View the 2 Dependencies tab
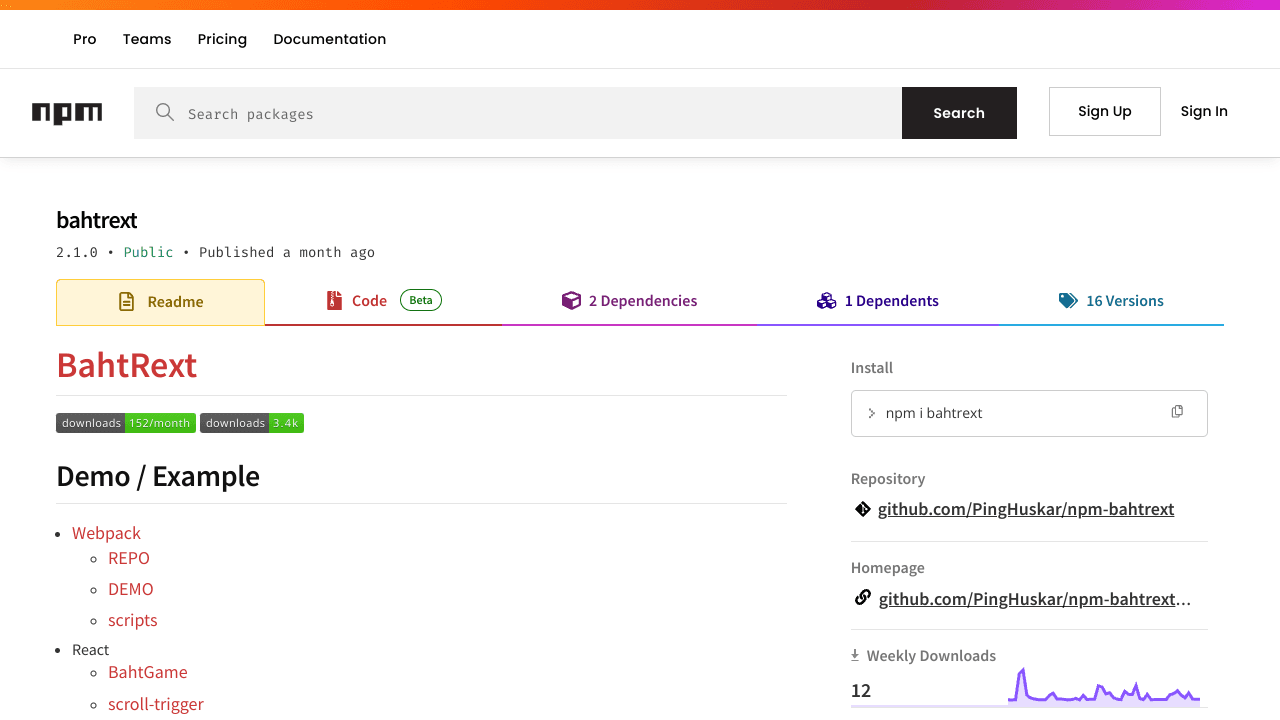This screenshot has width=1280, height=720. [629, 301]
